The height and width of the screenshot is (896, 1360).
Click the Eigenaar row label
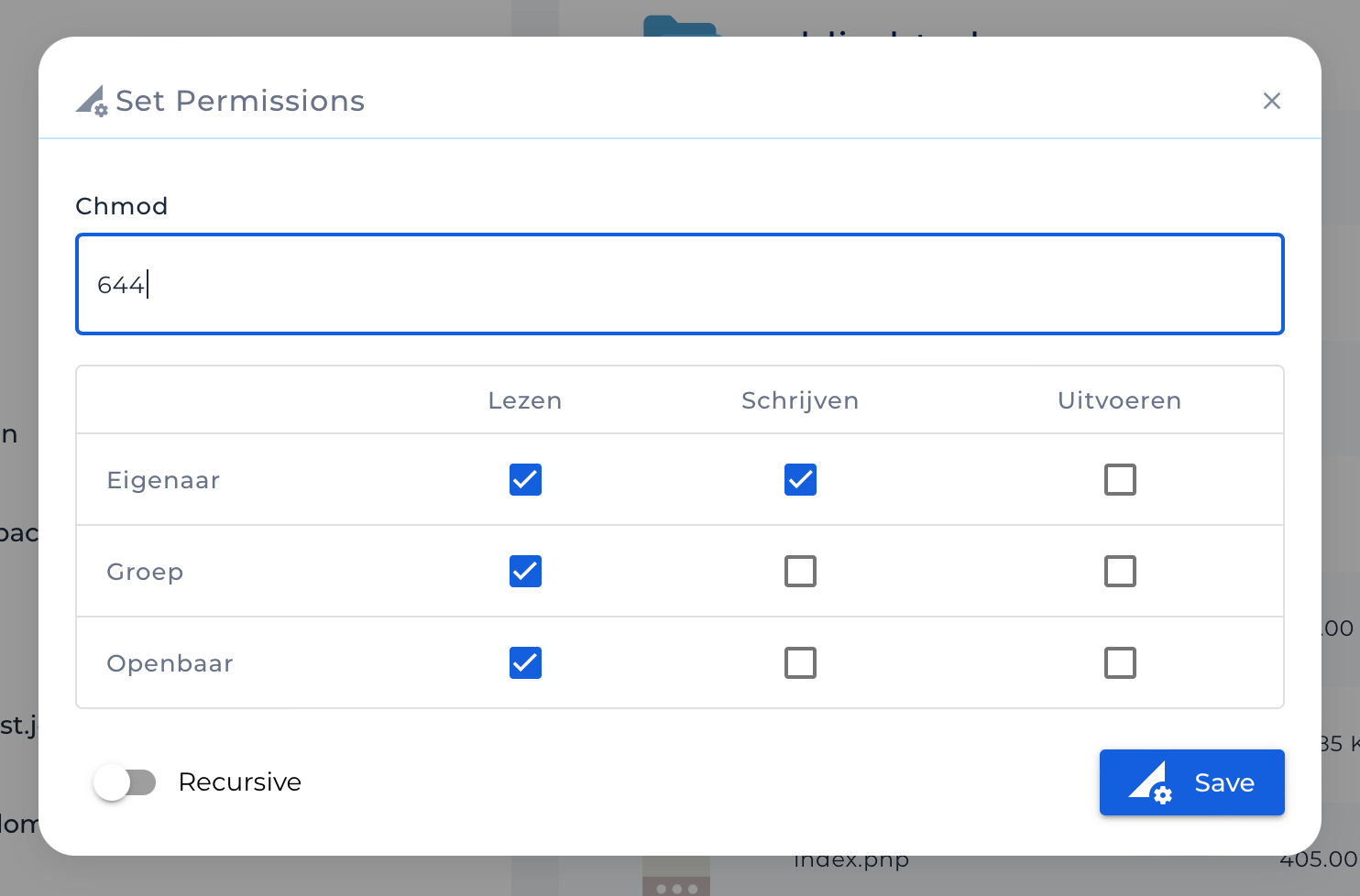coord(163,479)
